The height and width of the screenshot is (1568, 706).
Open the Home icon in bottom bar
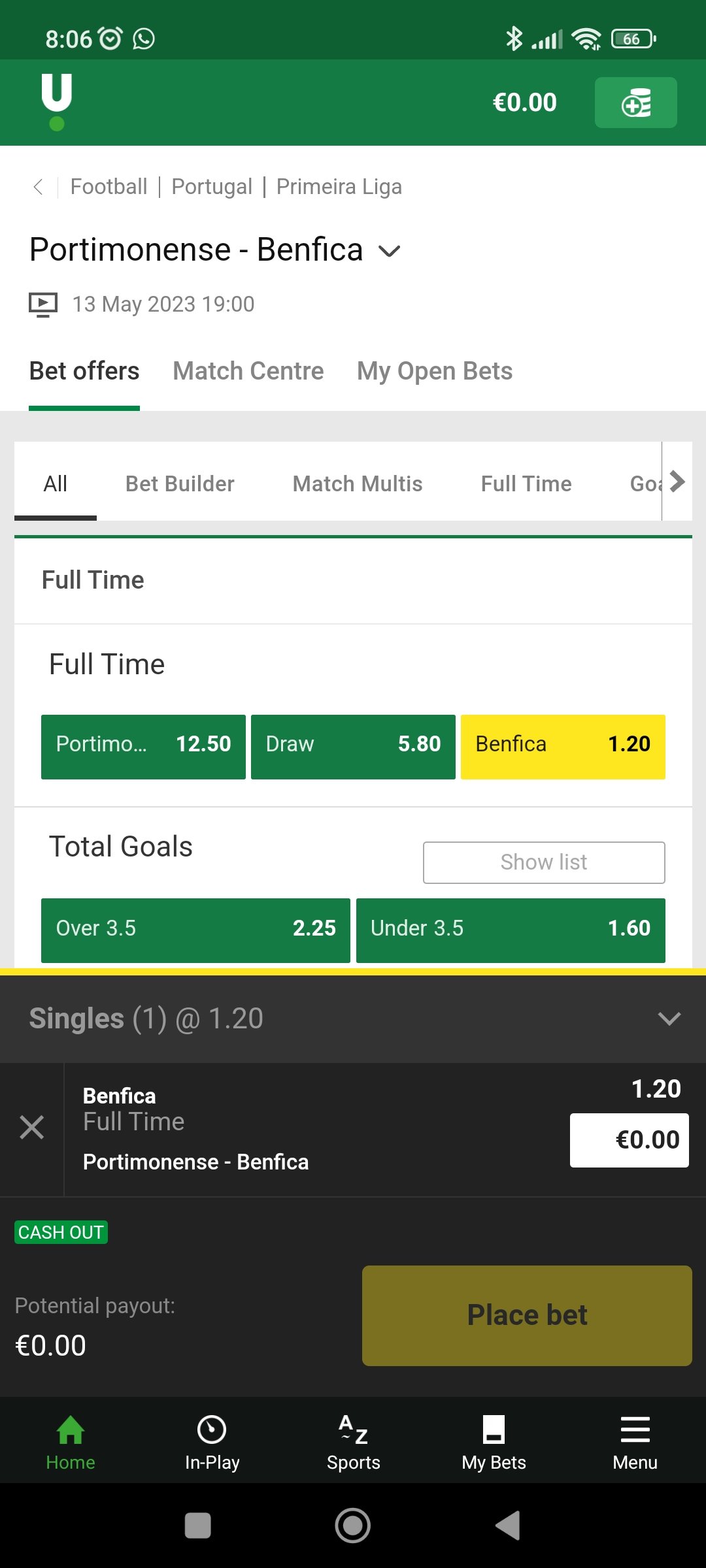click(71, 1429)
